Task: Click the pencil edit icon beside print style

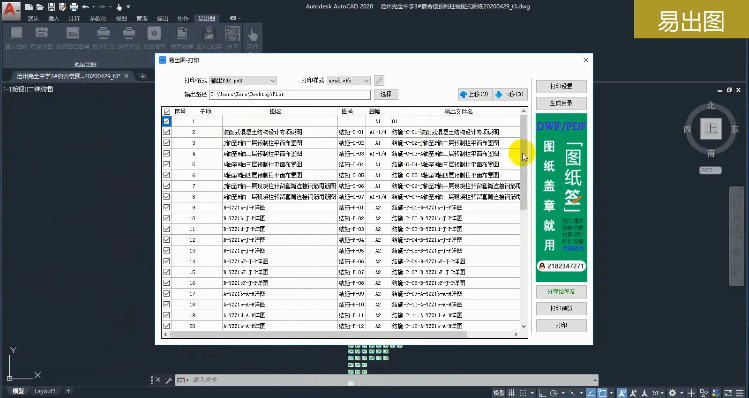Action: [379, 81]
